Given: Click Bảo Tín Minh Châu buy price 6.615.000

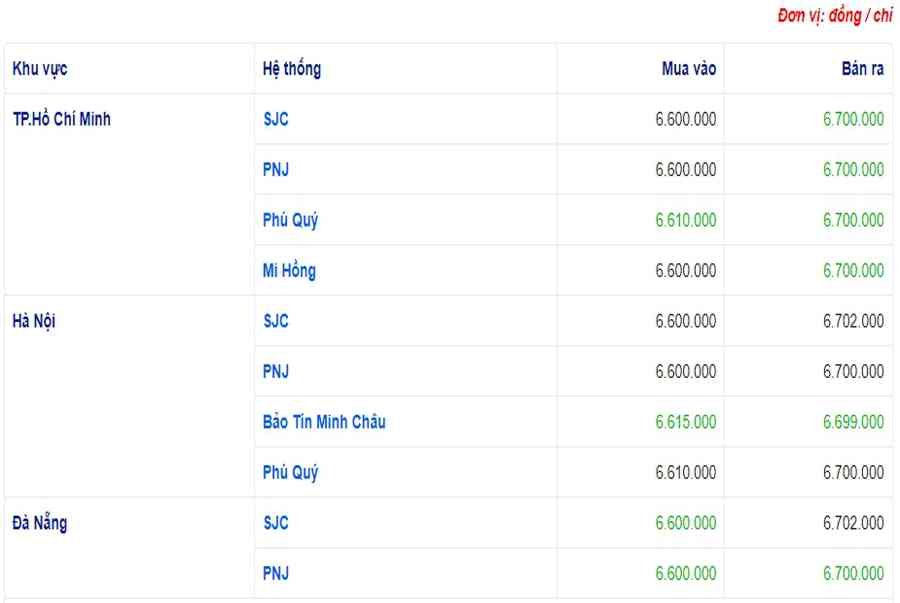Looking at the screenshot, I should point(686,422).
